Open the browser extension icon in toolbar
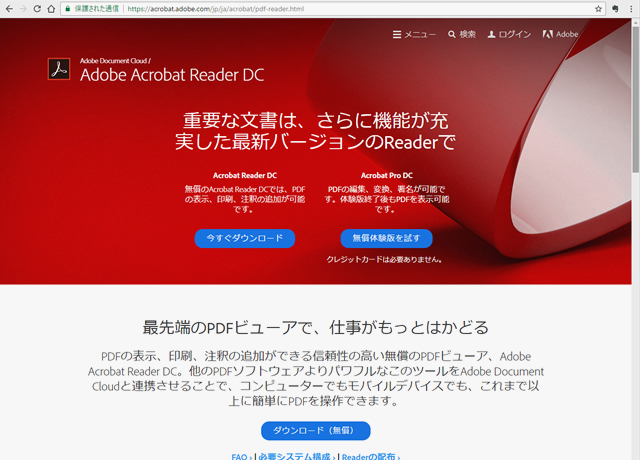 pyautogui.click(x=614, y=8)
